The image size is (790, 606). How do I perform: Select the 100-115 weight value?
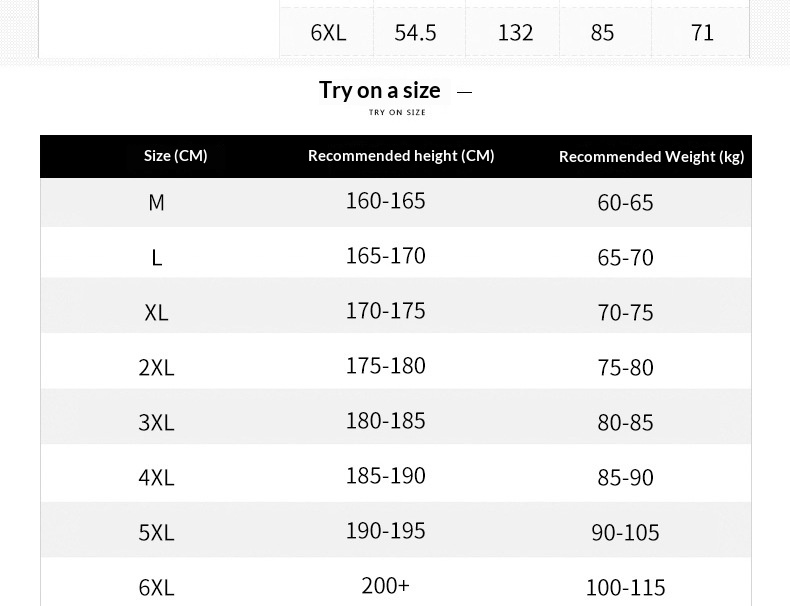click(x=625, y=587)
